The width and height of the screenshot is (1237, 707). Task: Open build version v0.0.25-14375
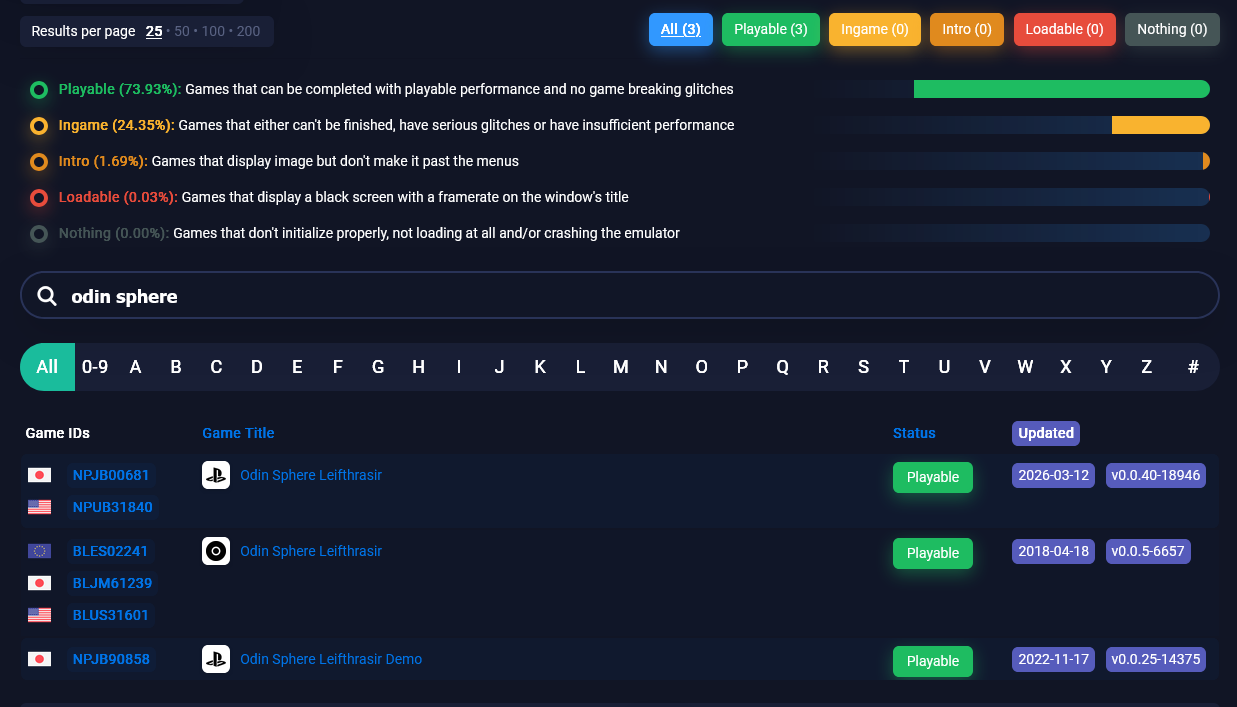tap(1156, 659)
